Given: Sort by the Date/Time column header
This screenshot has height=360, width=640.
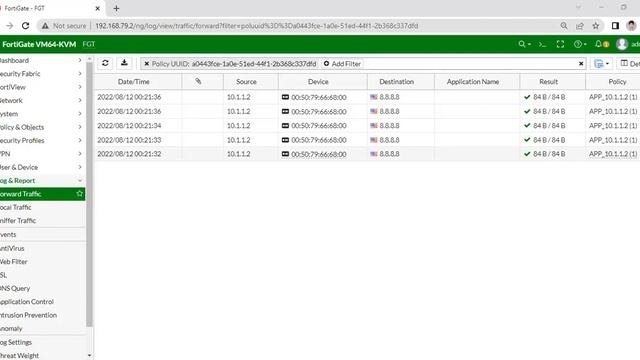Looking at the screenshot, I should 138,82.
